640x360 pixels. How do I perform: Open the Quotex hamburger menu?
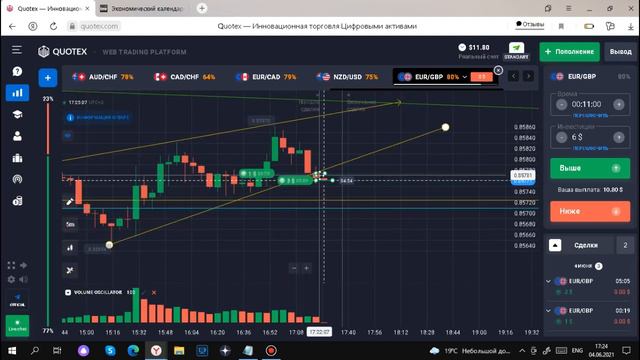click(x=17, y=50)
